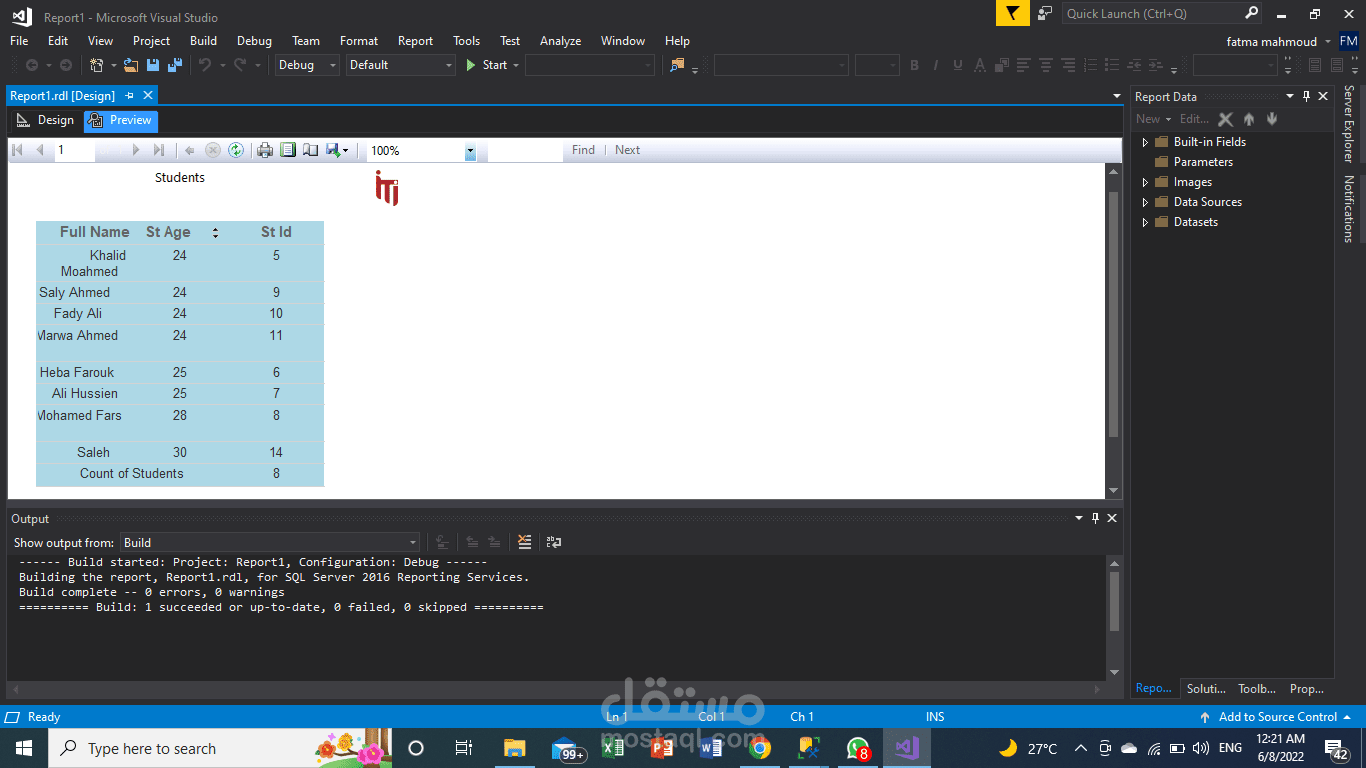This screenshot has height=768, width=1366.
Task: Click the Save All toolbar icon
Action: click(175, 65)
